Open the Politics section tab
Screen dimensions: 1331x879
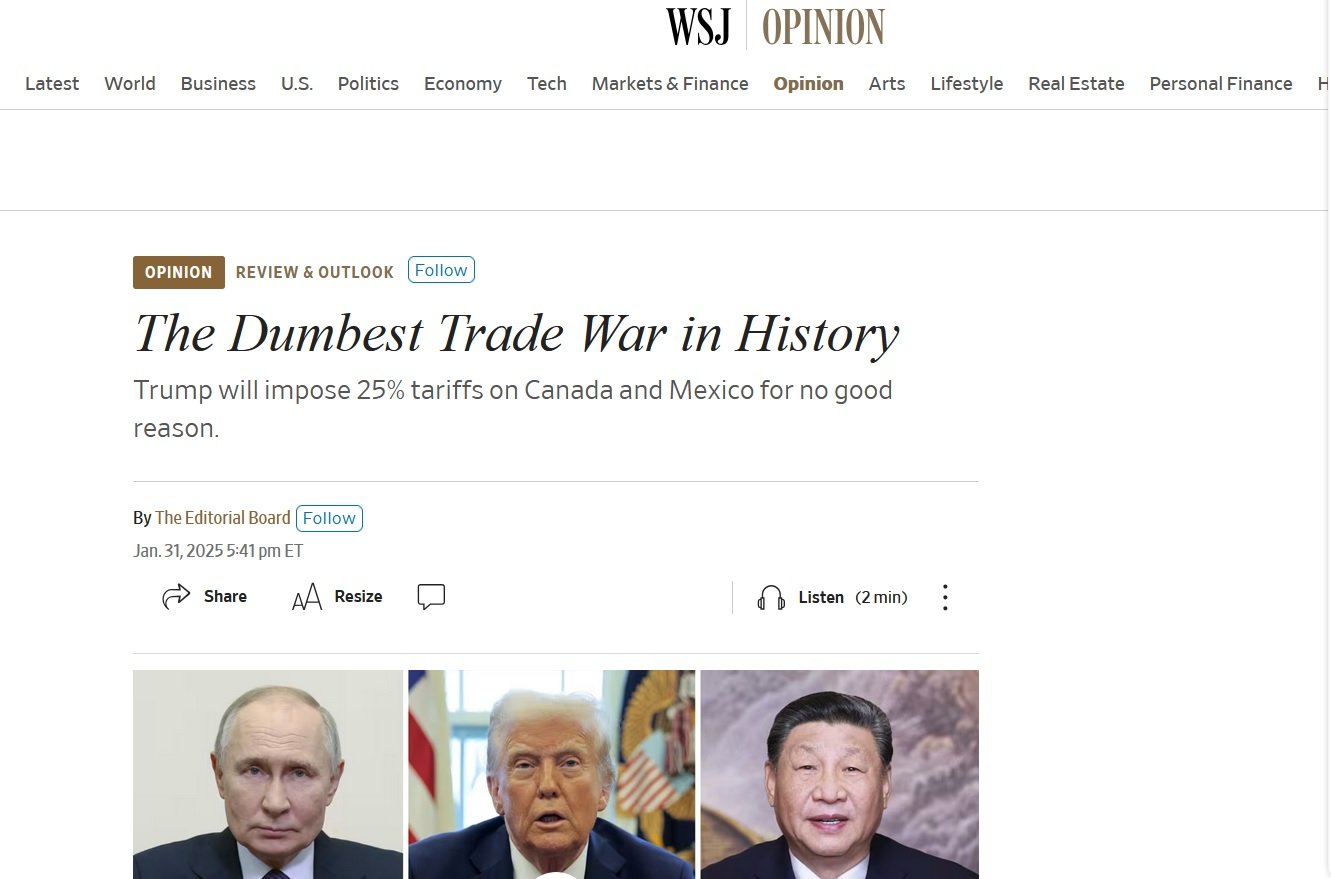click(x=368, y=84)
